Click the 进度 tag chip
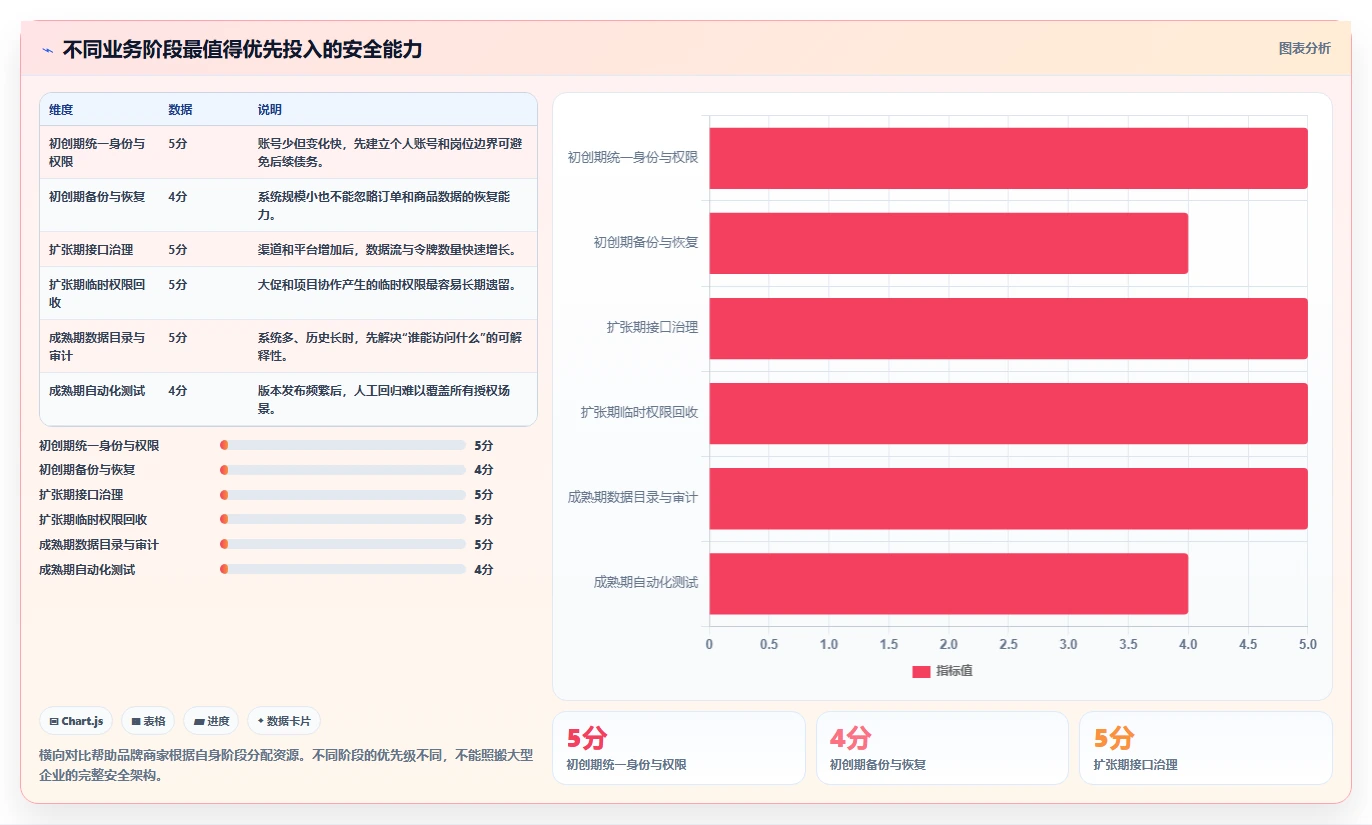1372x825 pixels. click(x=211, y=721)
